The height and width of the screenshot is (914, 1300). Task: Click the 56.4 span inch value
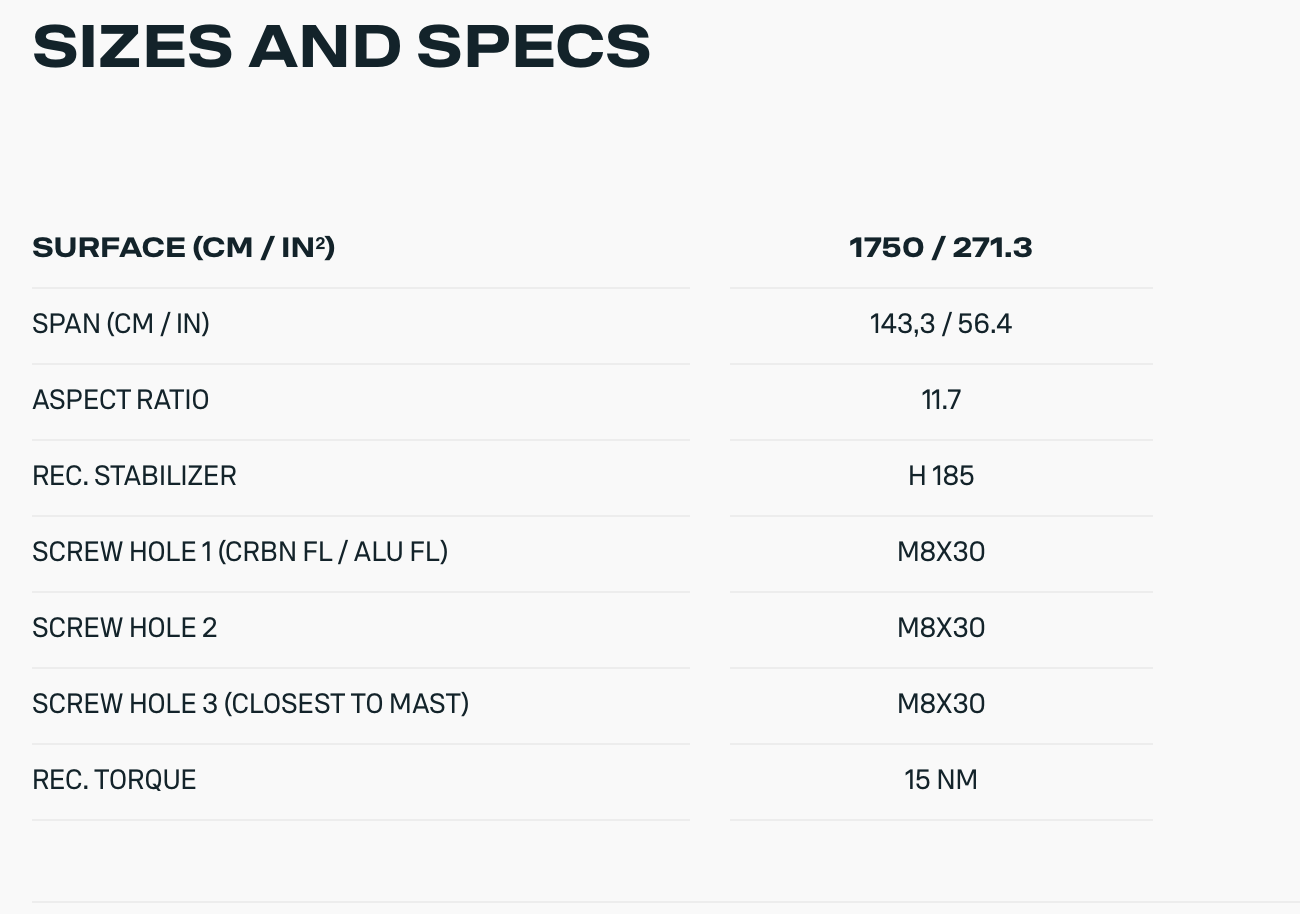[985, 324]
